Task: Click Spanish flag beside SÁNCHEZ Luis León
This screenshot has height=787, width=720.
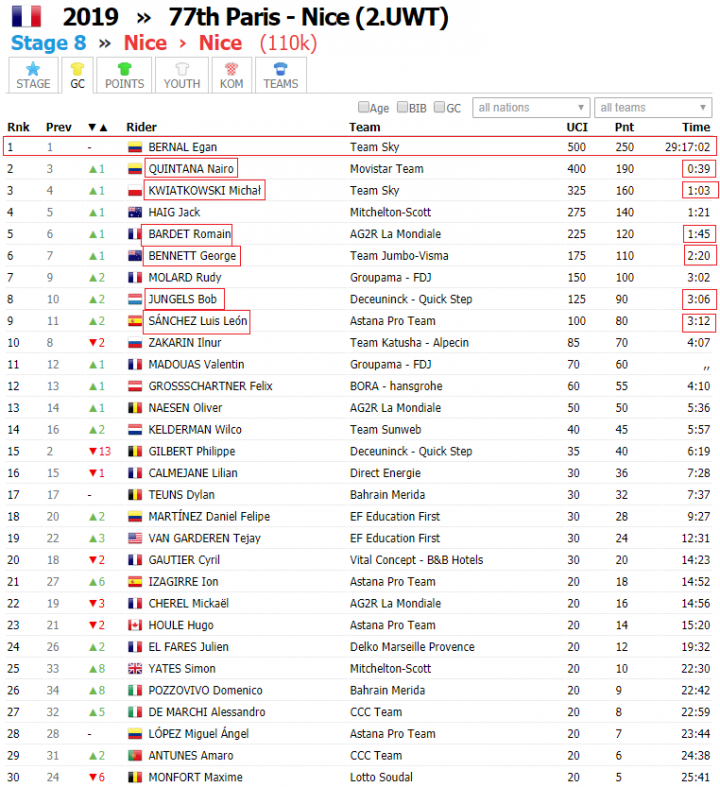Action: point(134,321)
